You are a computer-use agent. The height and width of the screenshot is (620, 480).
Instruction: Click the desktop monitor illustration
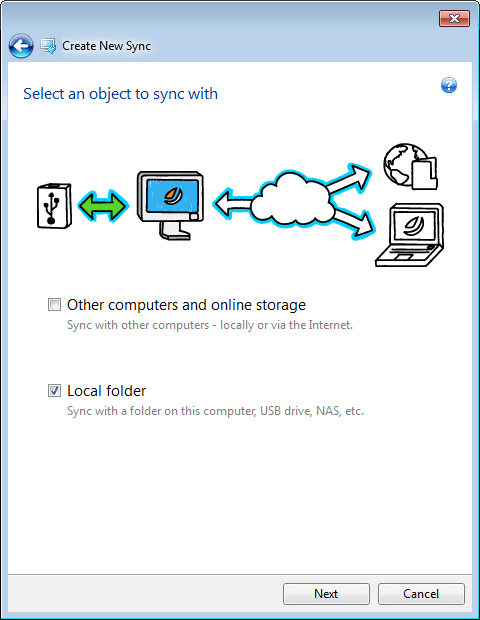[x=170, y=206]
